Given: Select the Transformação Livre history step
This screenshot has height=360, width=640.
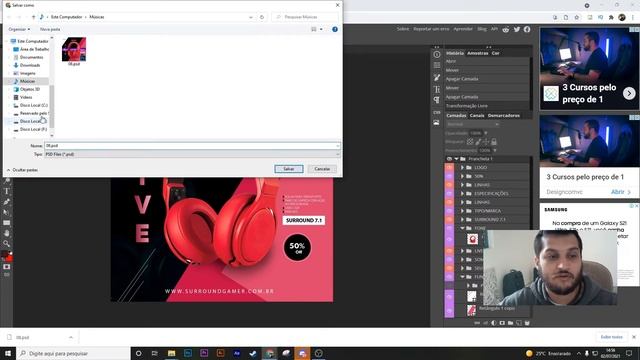Looking at the screenshot, I should 487,106.
